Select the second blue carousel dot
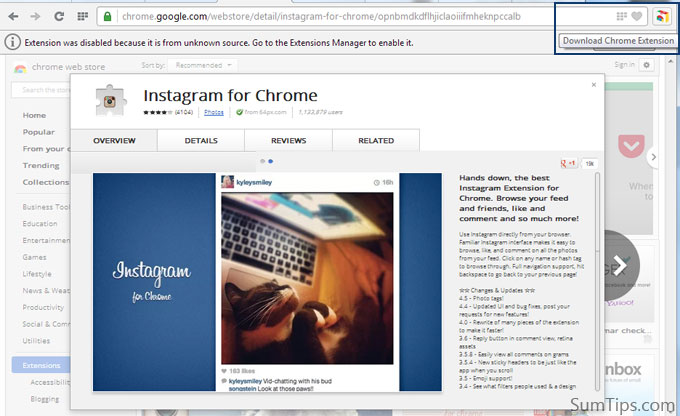This screenshot has height=416, width=680. 271,161
